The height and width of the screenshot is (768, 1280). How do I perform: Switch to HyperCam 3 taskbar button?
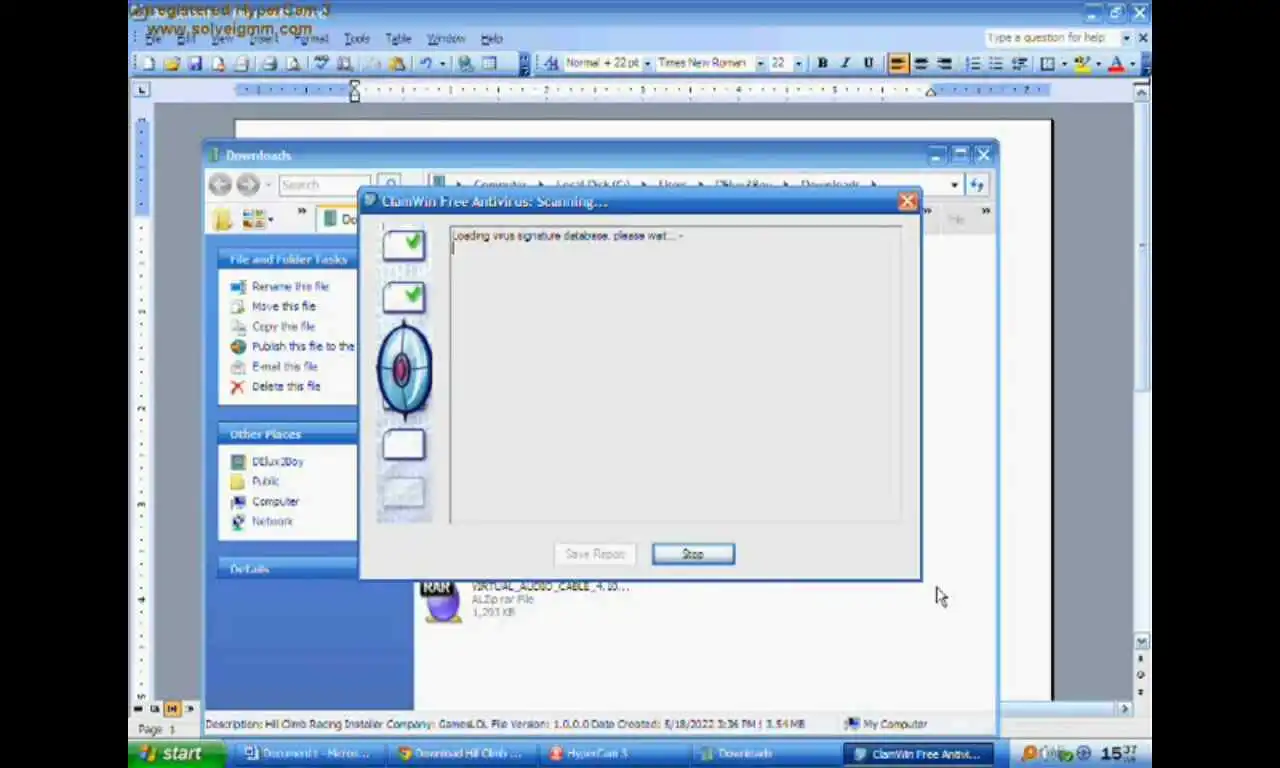(x=616, y=754)
